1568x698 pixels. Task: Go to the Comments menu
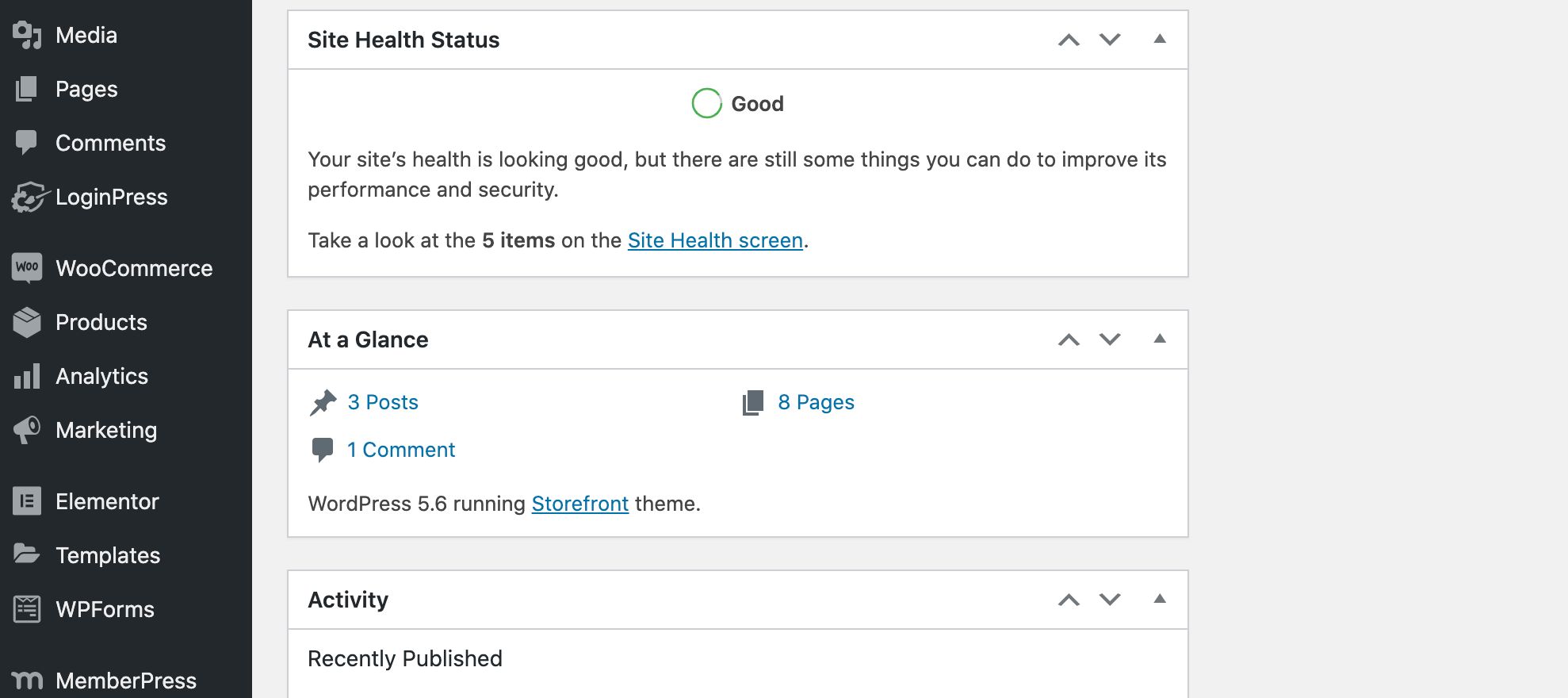(x=110, y=143)
